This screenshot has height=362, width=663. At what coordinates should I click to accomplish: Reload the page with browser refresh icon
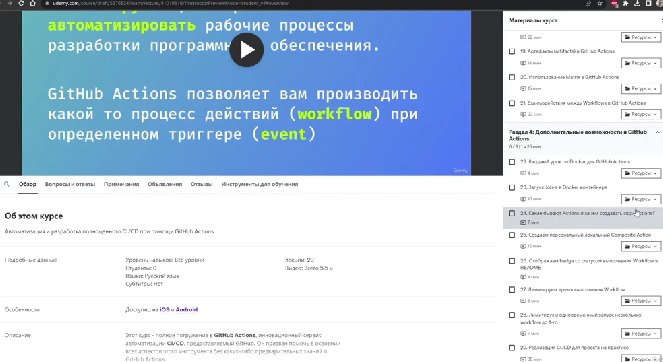pos(21,3)
